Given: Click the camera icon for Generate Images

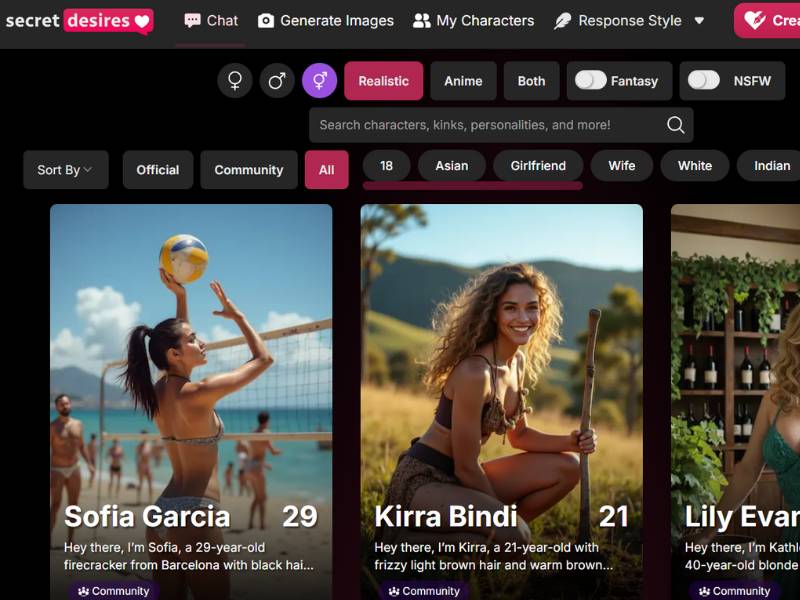Looking at the screenshot, I should click(266, 21).
